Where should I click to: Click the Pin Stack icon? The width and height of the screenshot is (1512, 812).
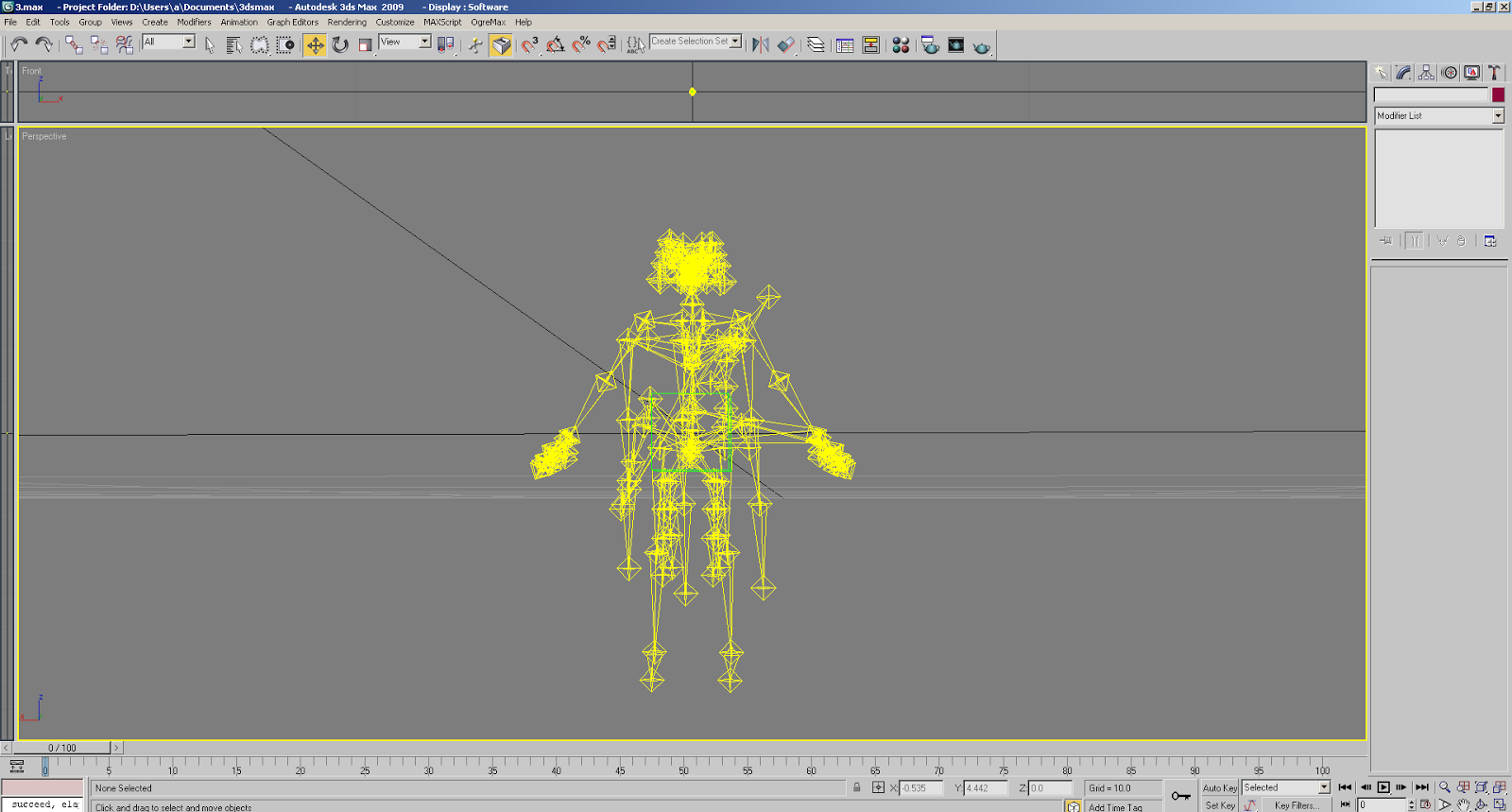(x=1385, y=241)
